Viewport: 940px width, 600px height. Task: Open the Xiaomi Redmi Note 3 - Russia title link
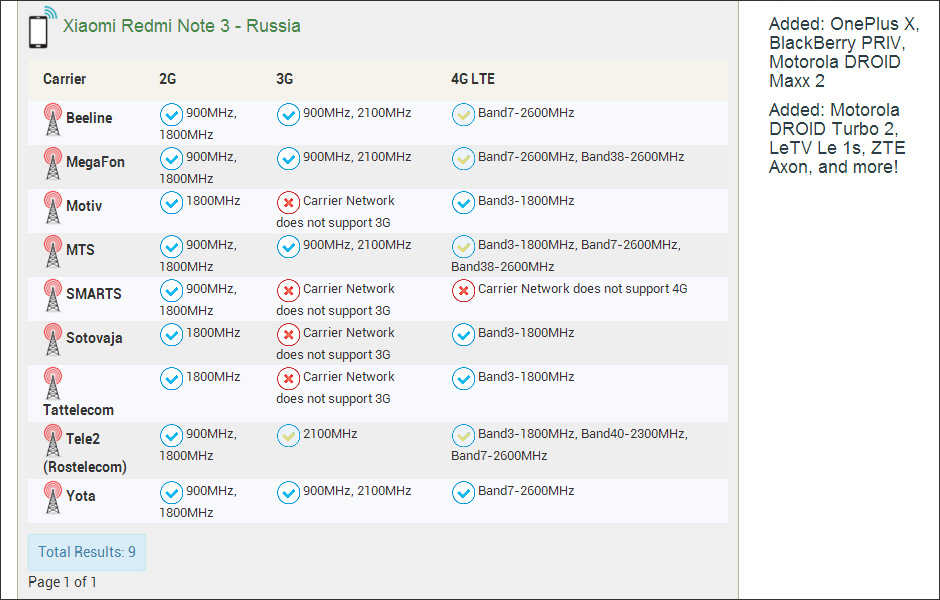point(182,26)
